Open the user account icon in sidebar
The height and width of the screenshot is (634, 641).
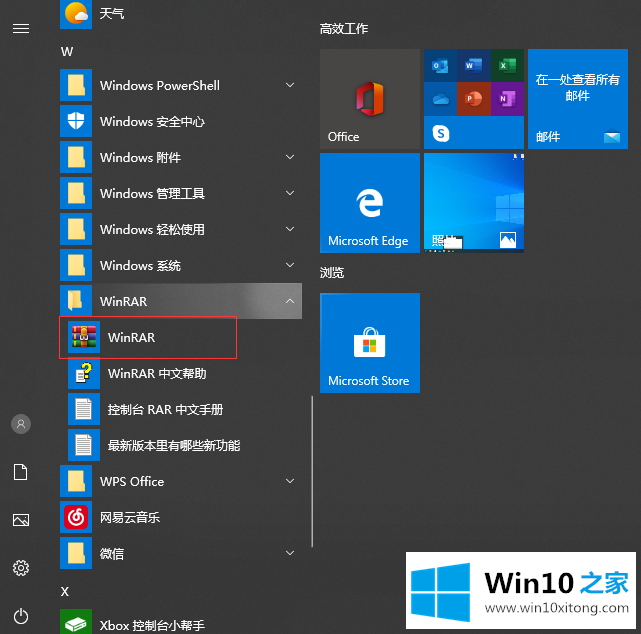pyautogui.click(x=21, y=424)
